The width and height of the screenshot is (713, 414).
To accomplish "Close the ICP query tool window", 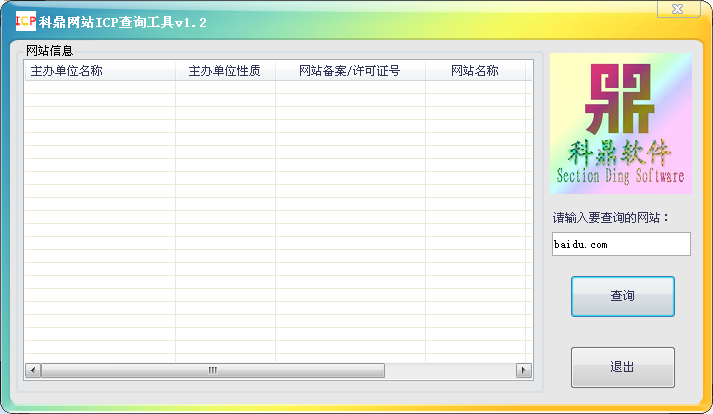I will tap(678, 9).
